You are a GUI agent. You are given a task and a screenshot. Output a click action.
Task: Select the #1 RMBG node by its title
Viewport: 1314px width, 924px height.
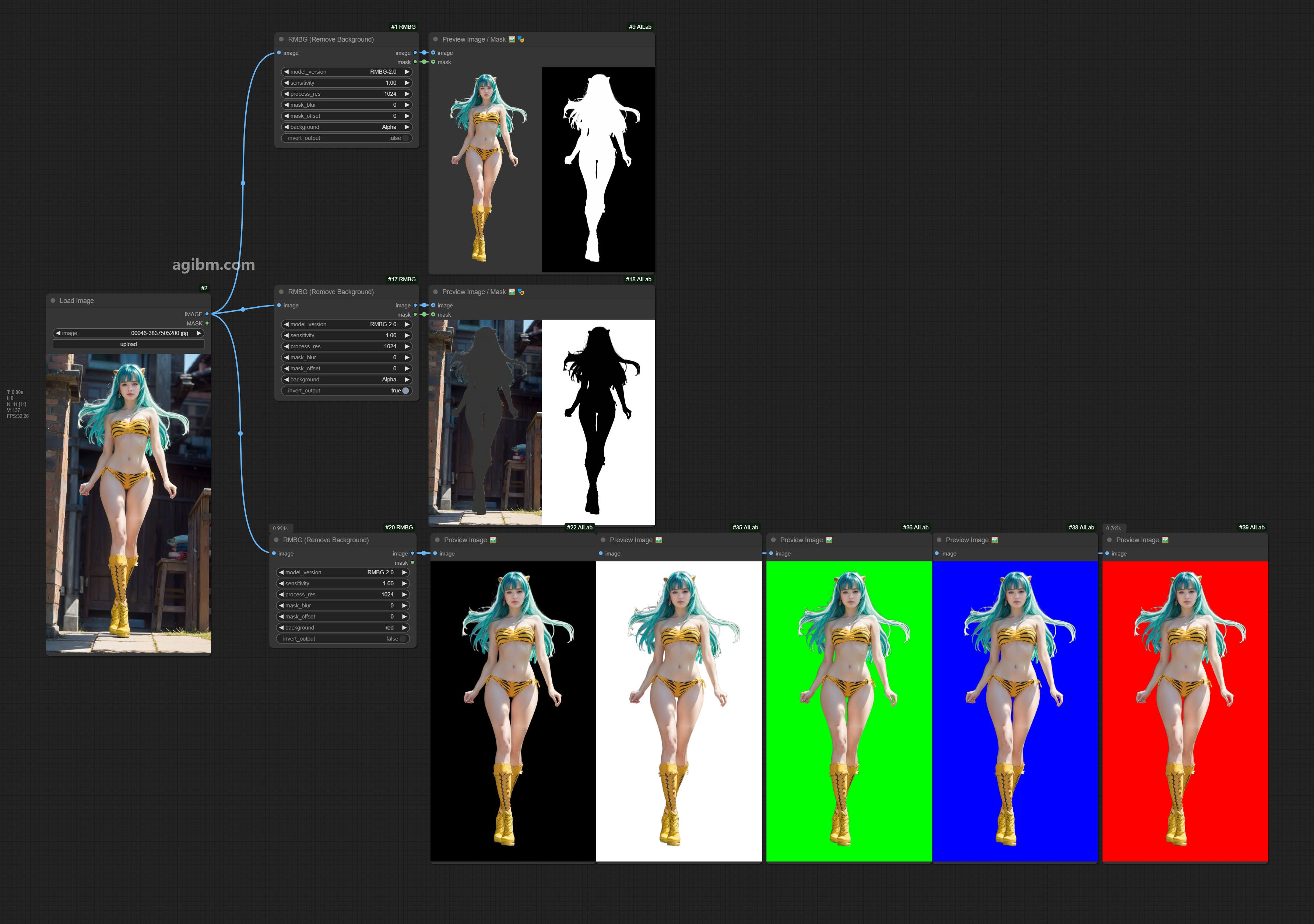click(331, 39)
